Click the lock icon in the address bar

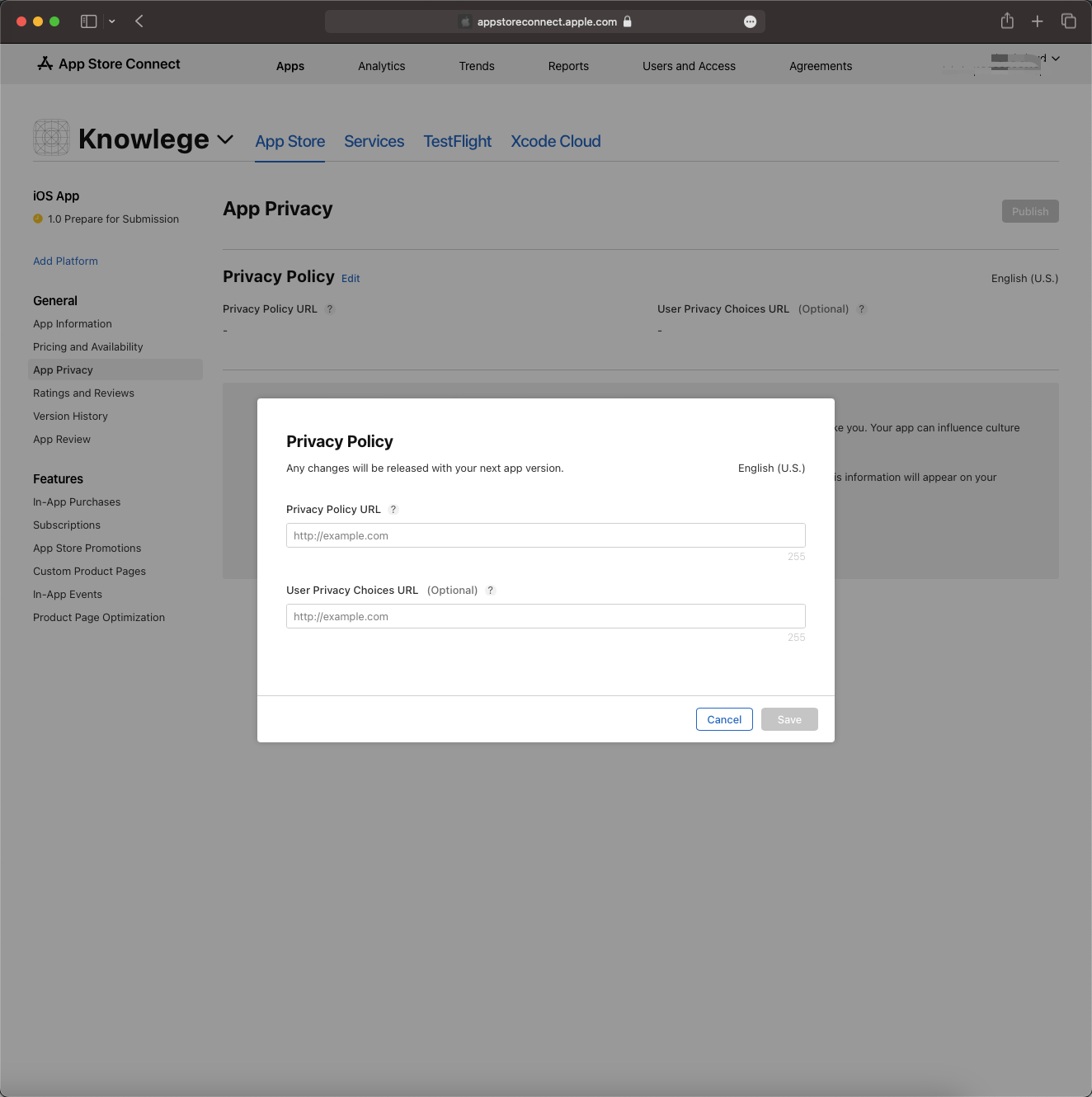pyautogui.click(x=628, y=21)
